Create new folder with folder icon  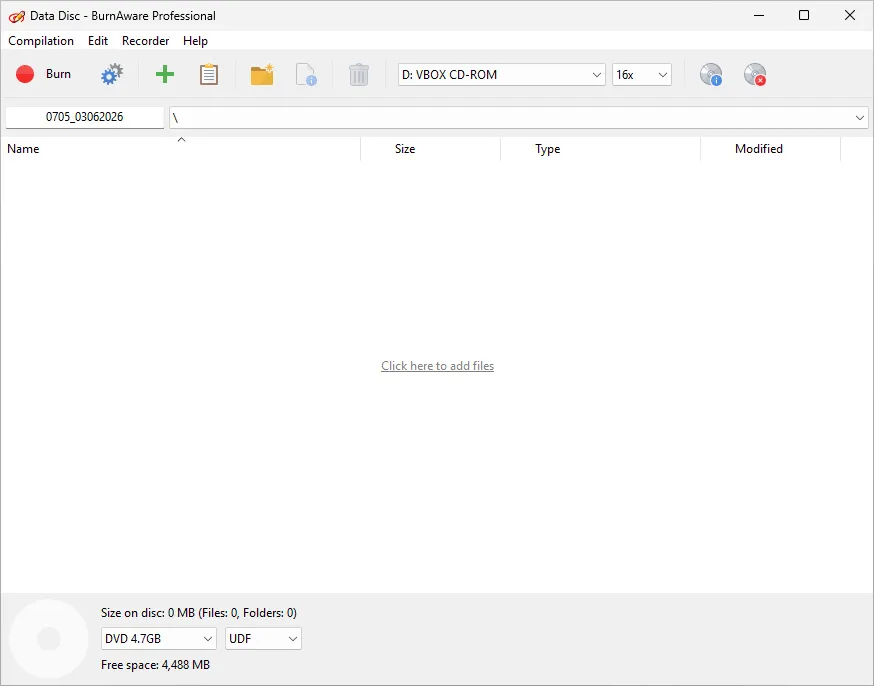[x=262, y=74]
